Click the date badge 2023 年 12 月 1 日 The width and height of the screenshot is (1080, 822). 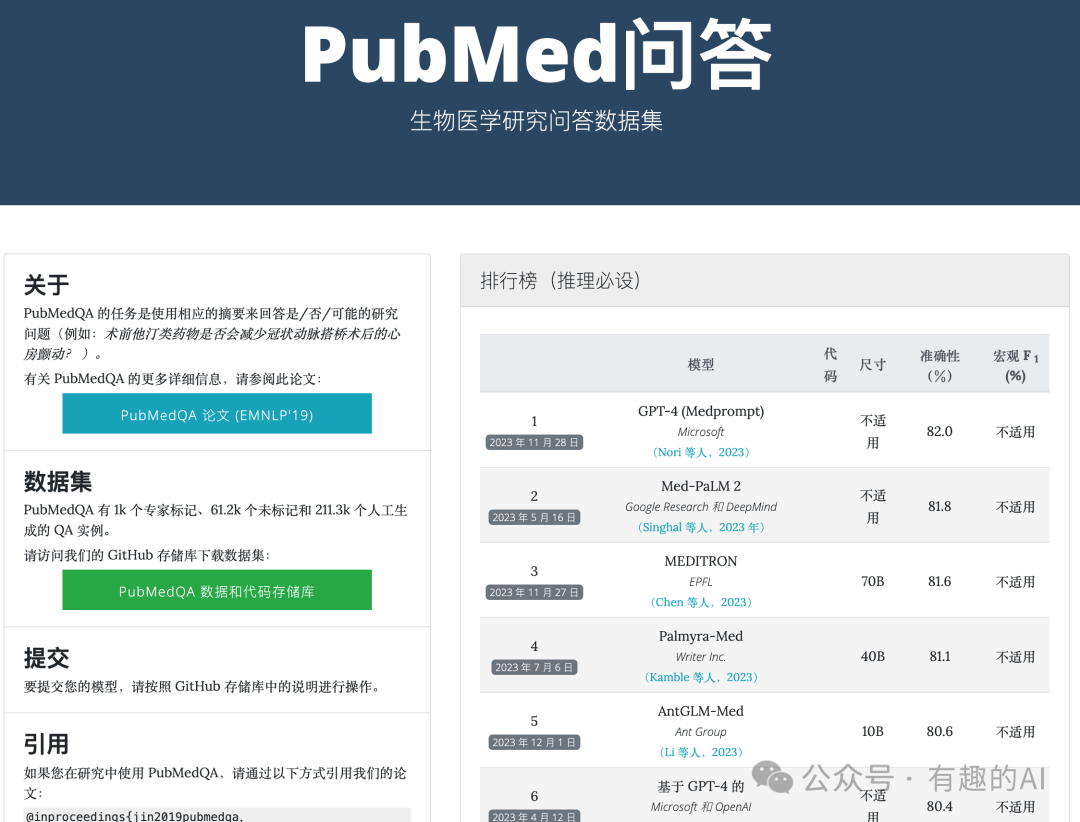[x=534, y=743]
